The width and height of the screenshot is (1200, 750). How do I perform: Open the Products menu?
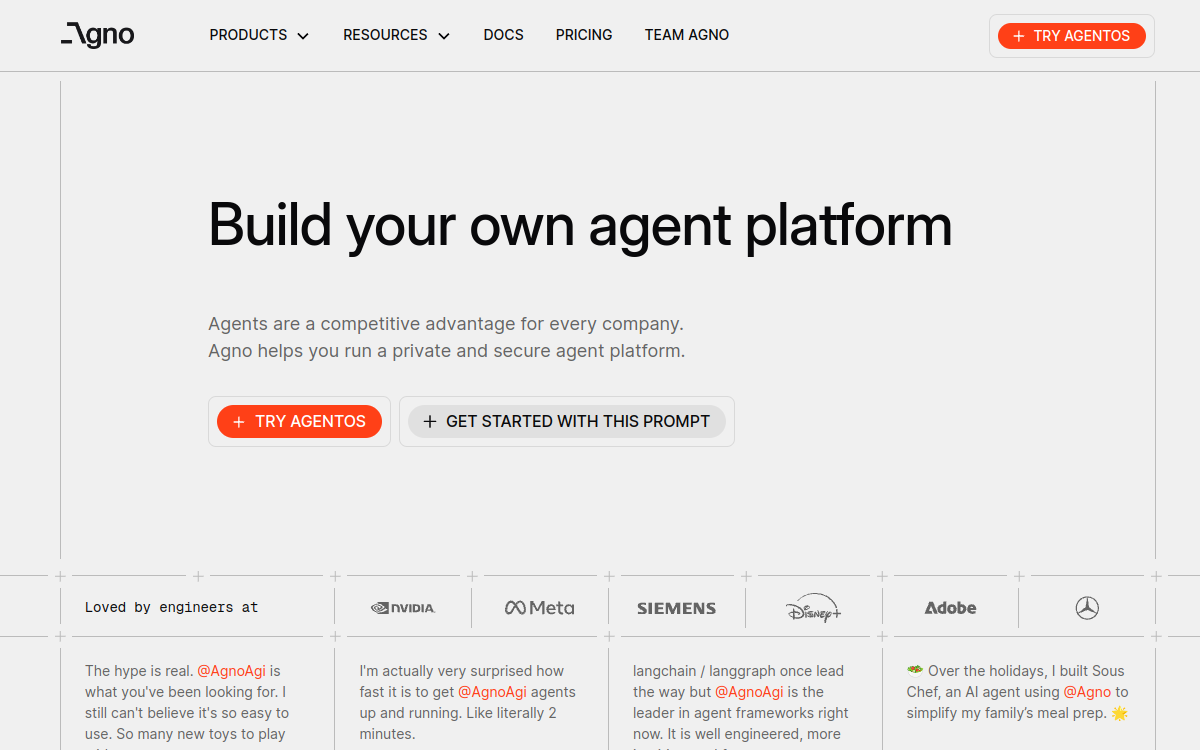[x=259, y=35]
